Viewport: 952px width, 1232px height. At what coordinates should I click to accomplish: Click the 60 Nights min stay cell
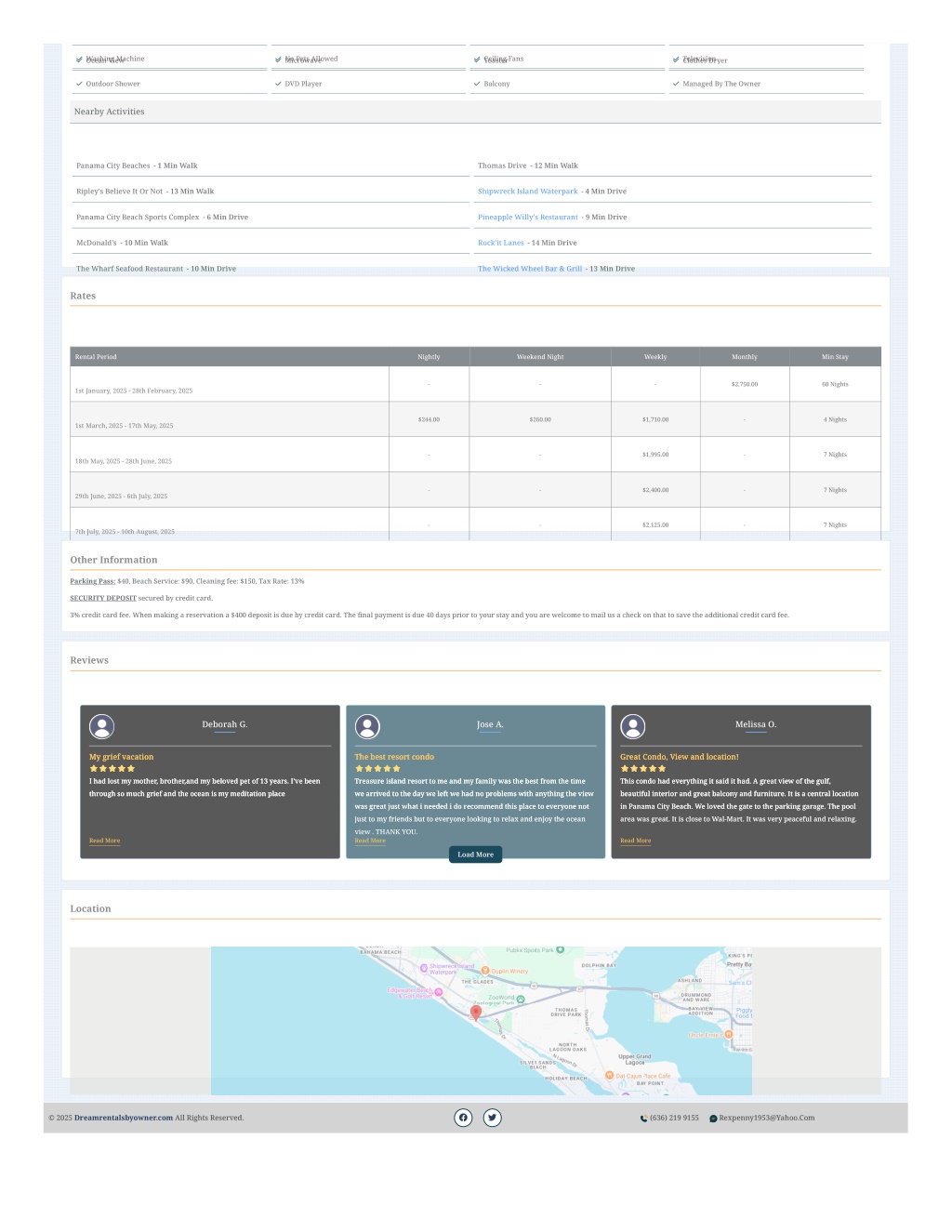835,384
